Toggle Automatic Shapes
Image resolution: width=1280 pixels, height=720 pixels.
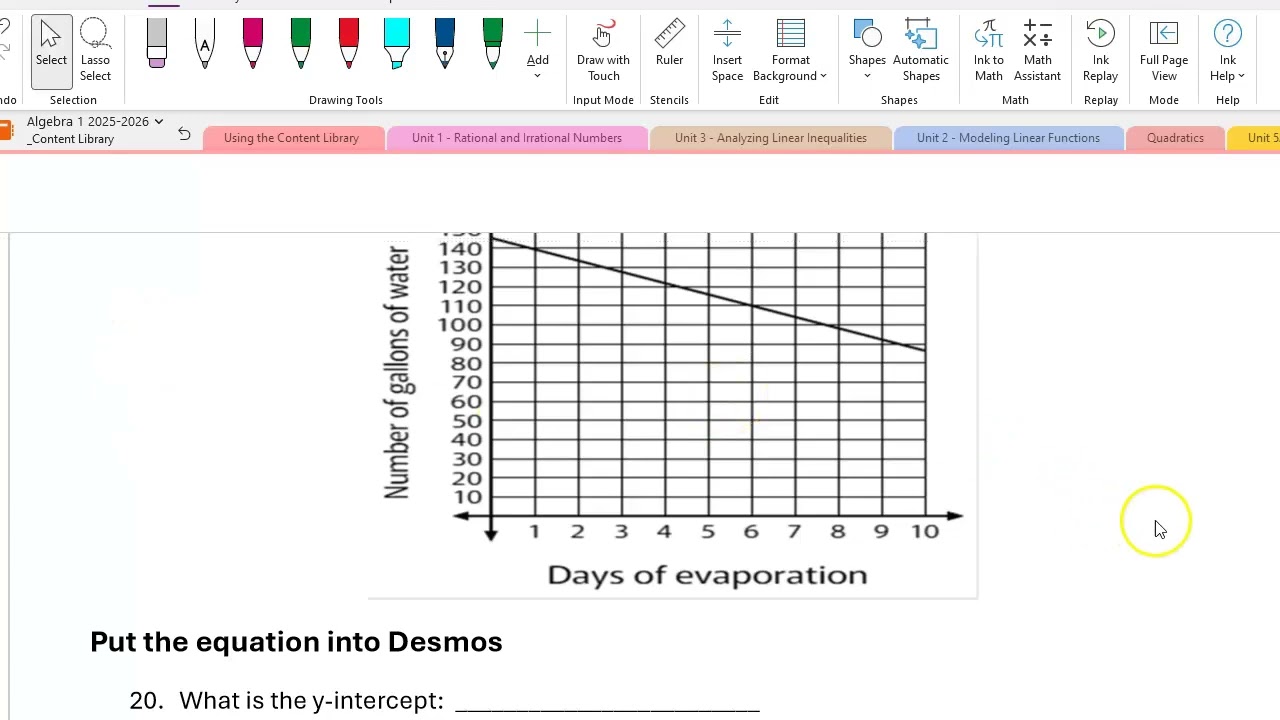[920, 52]
